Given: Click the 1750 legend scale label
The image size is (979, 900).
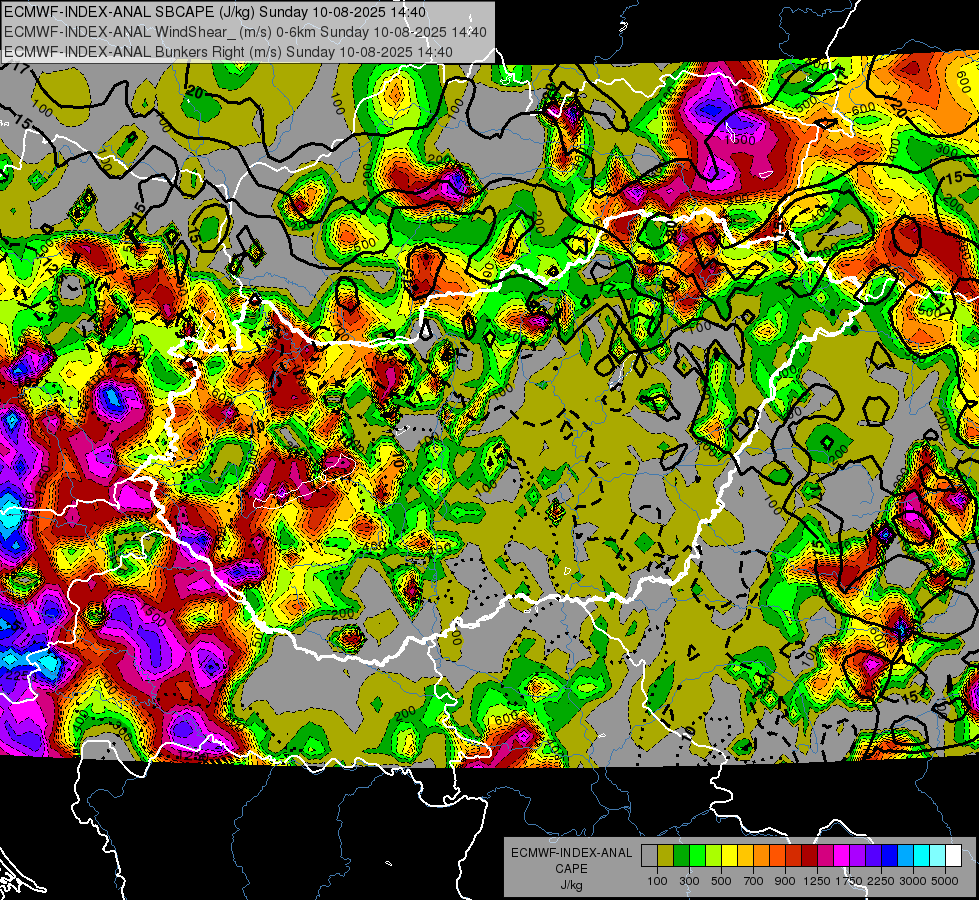Looking at the screenshot, I should [849, 881].
